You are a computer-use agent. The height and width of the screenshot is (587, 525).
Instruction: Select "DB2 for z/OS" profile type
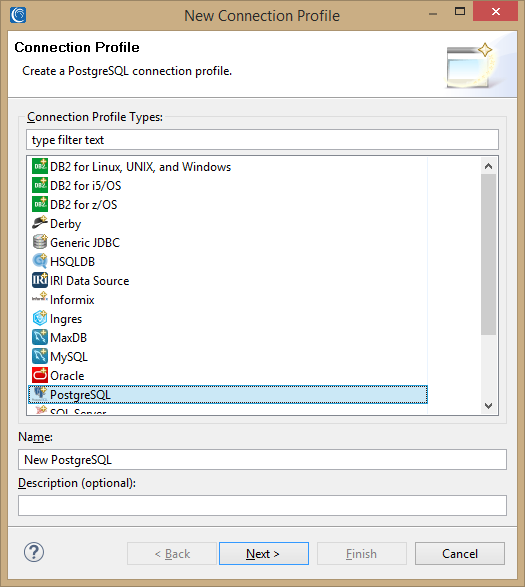coord(84,205)
